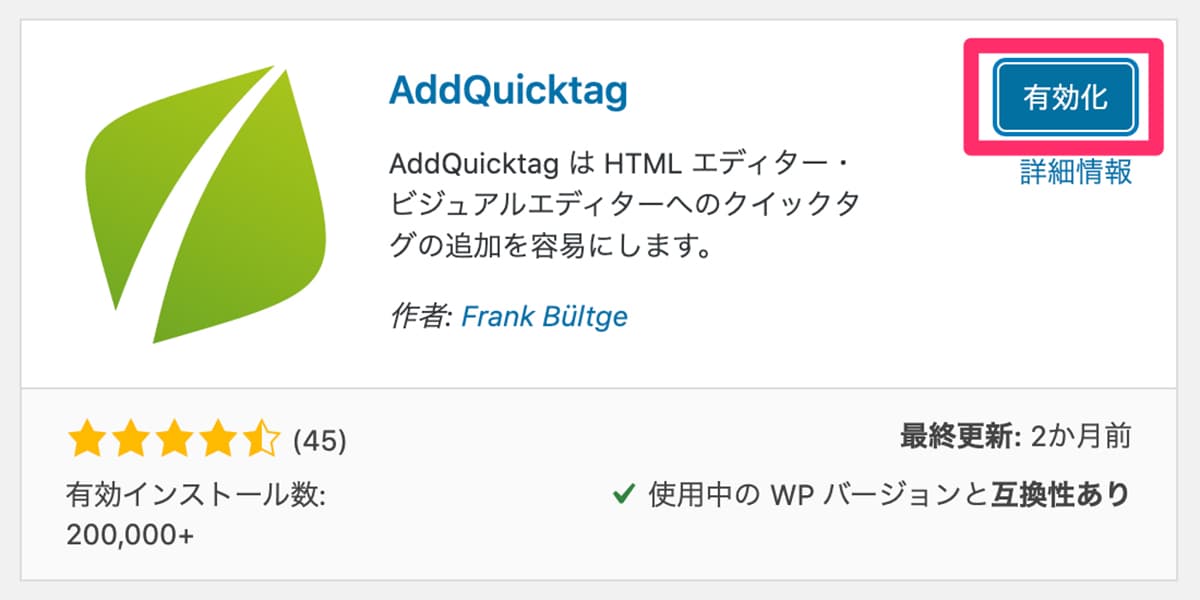Screen dimensions: 1200x600
Task: Click the second yellow rating star
Action: 130,439
